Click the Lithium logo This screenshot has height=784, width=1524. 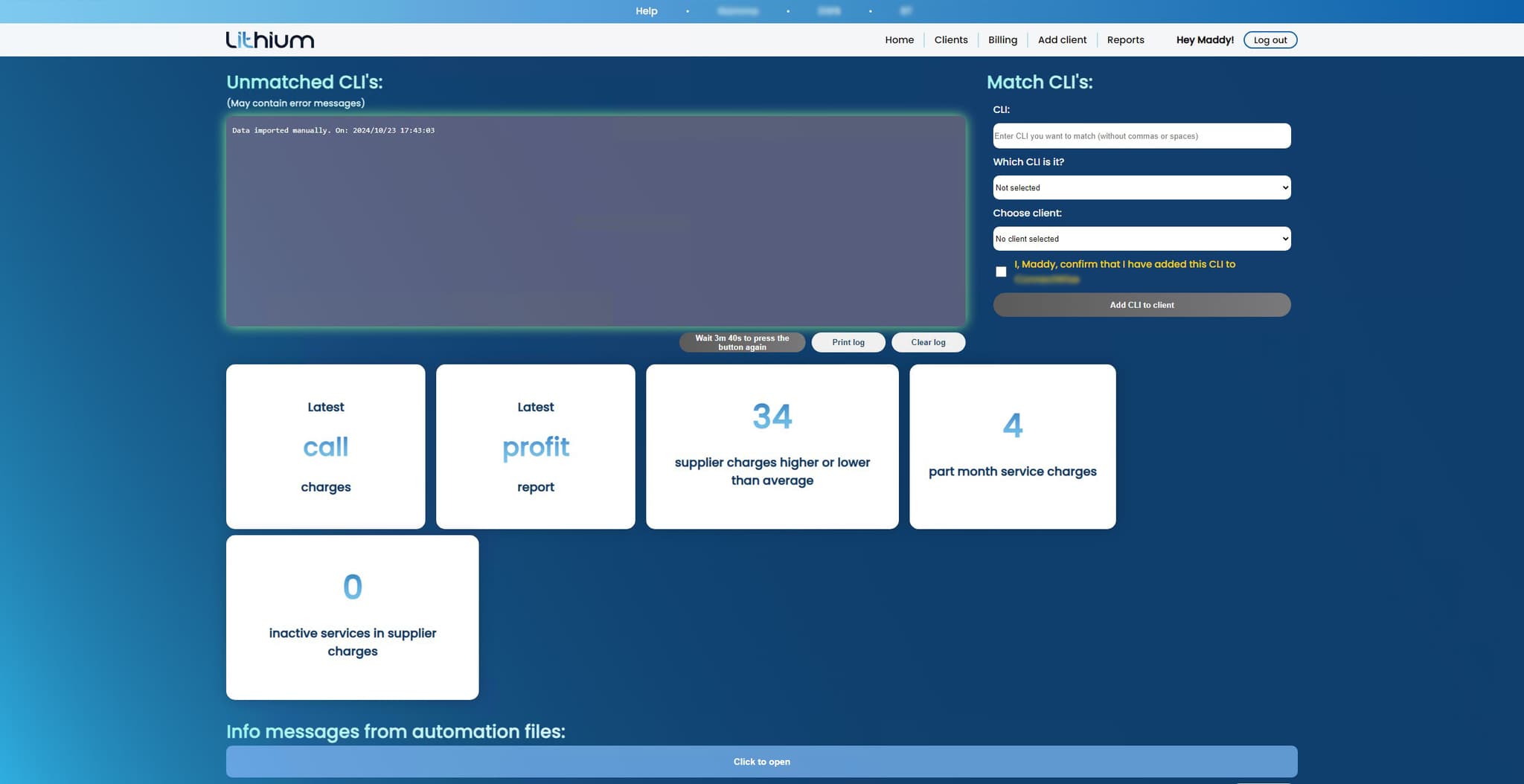point(269,39)
